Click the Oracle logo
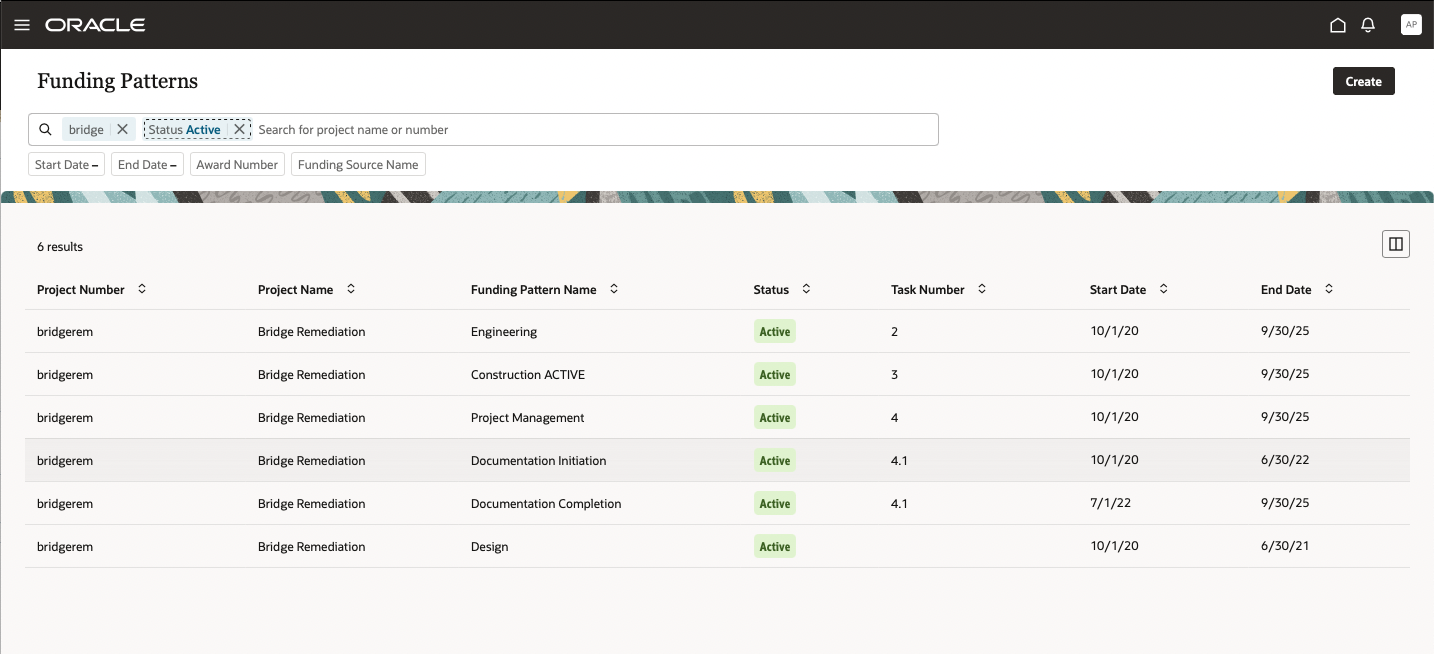Screen dimensions: 1434x654 point(95,25)
